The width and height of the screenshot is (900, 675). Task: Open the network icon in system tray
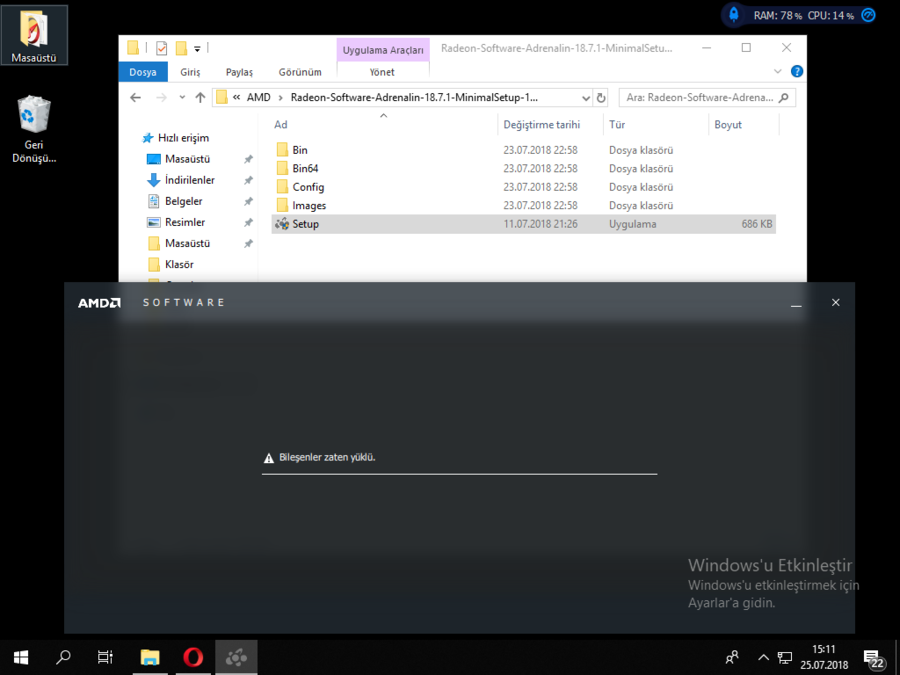click(785, 658)
